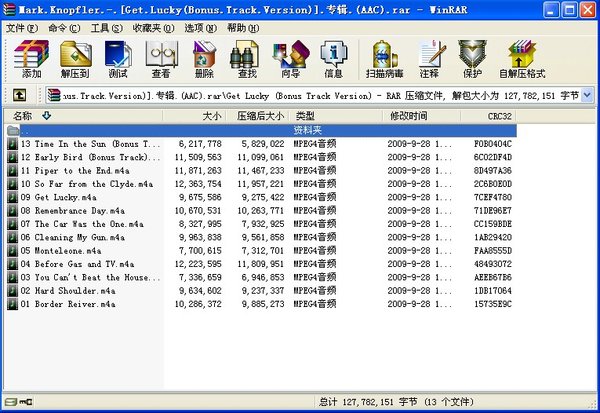The image size is (600, 413).
Task: Go up one folder level button
Action: click(x=20, y=95)
